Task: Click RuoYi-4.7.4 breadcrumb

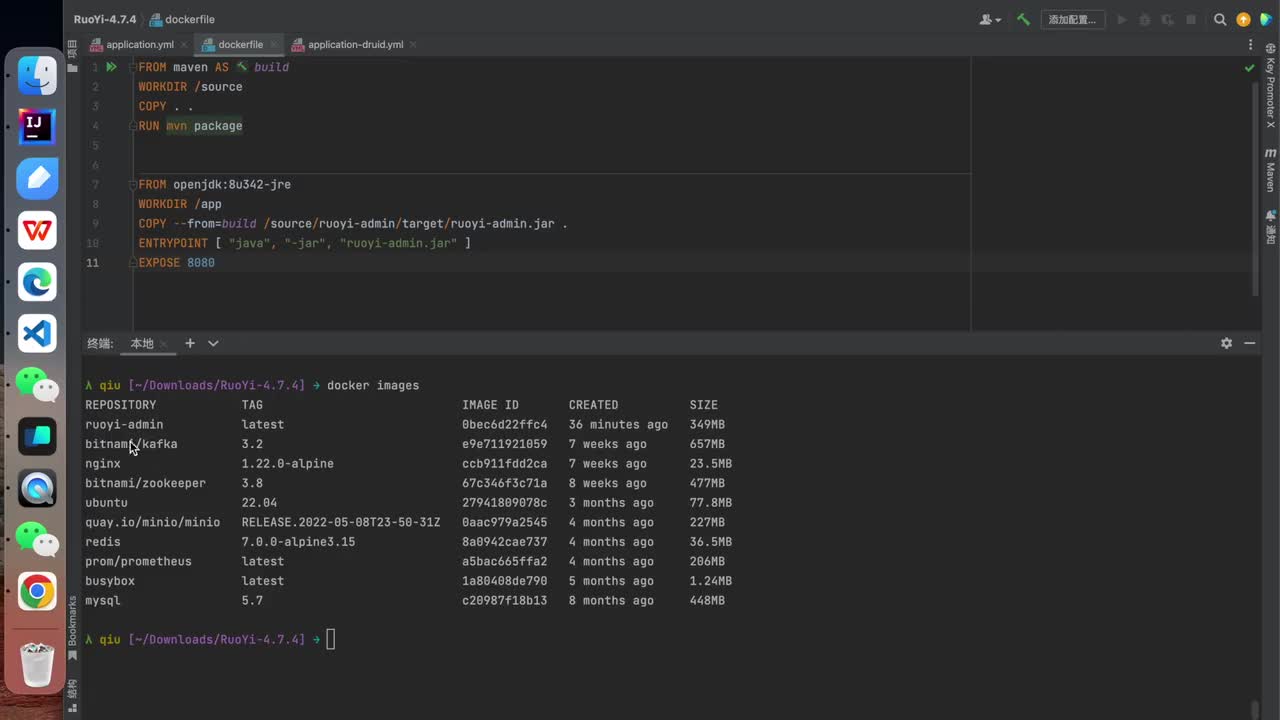Action: [x=105, y=19]
